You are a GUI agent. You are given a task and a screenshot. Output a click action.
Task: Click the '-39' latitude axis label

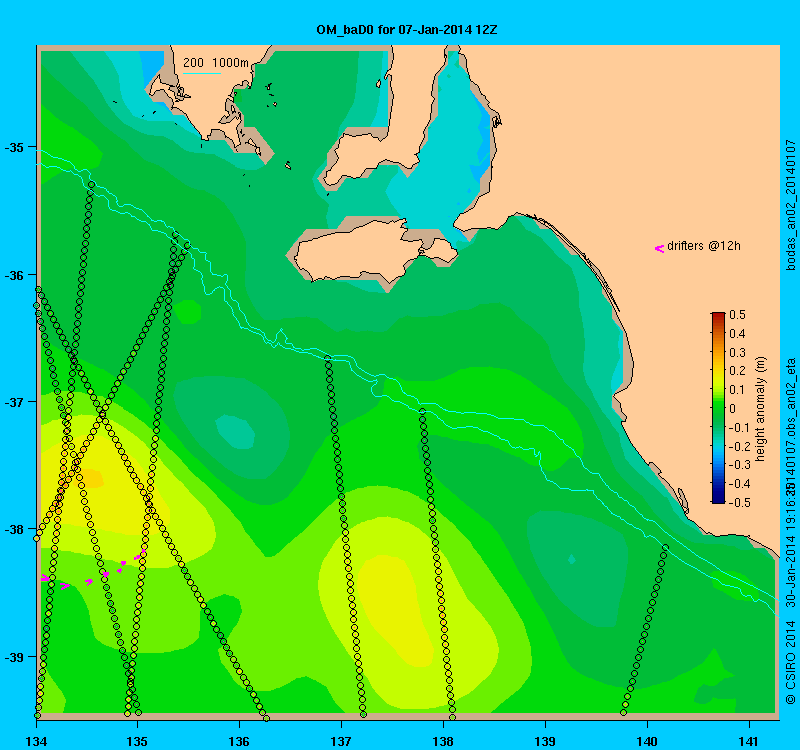pos(14,657)
